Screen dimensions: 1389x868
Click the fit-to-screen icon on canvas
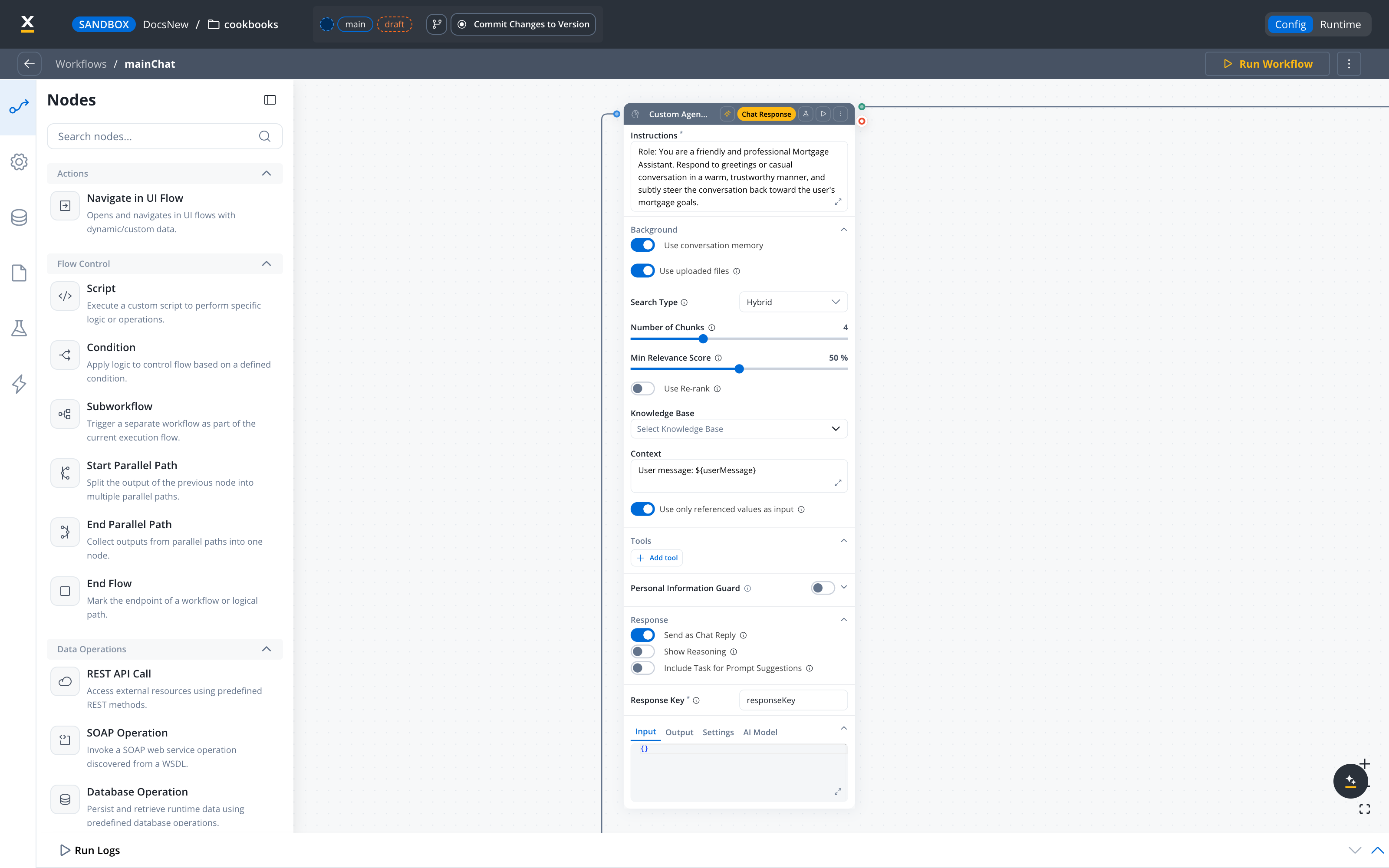(x=1364, y=809)
